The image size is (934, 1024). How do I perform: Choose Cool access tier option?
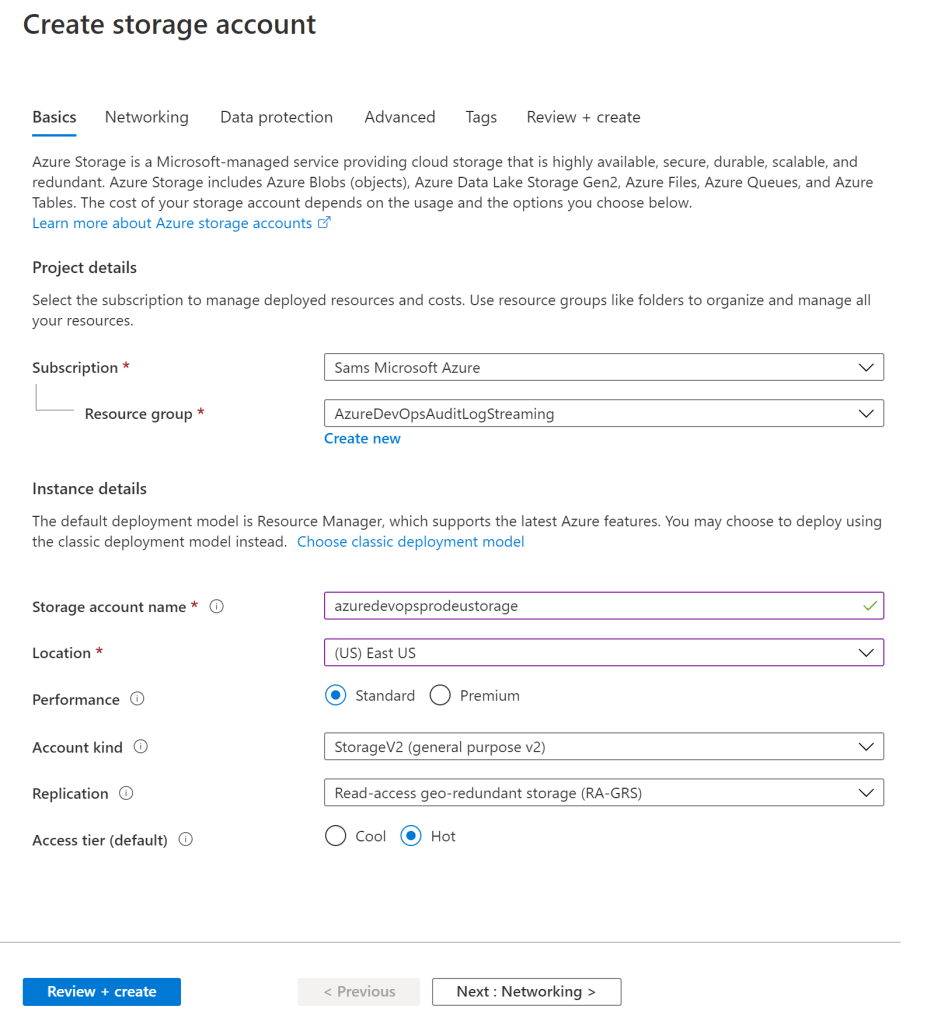click(336, 836)
